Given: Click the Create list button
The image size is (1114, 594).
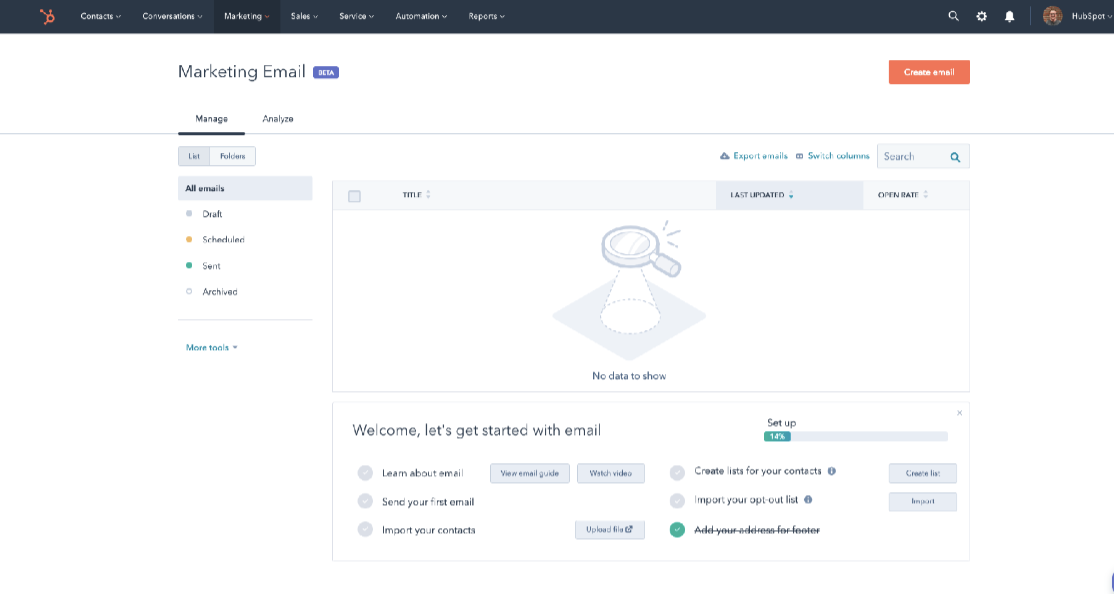Looking at the screenshot, I should click(923, 473).
